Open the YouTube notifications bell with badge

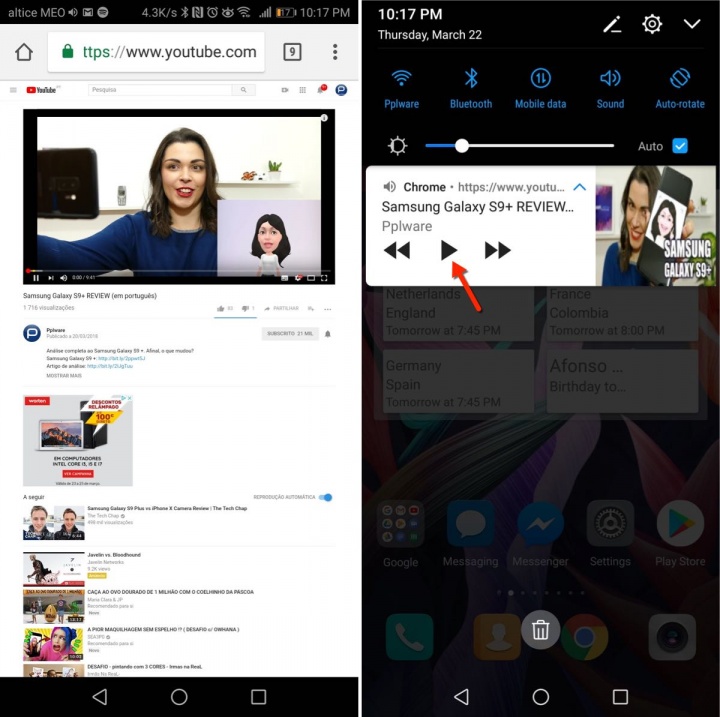pyautogui.click(x=321, y=90)
